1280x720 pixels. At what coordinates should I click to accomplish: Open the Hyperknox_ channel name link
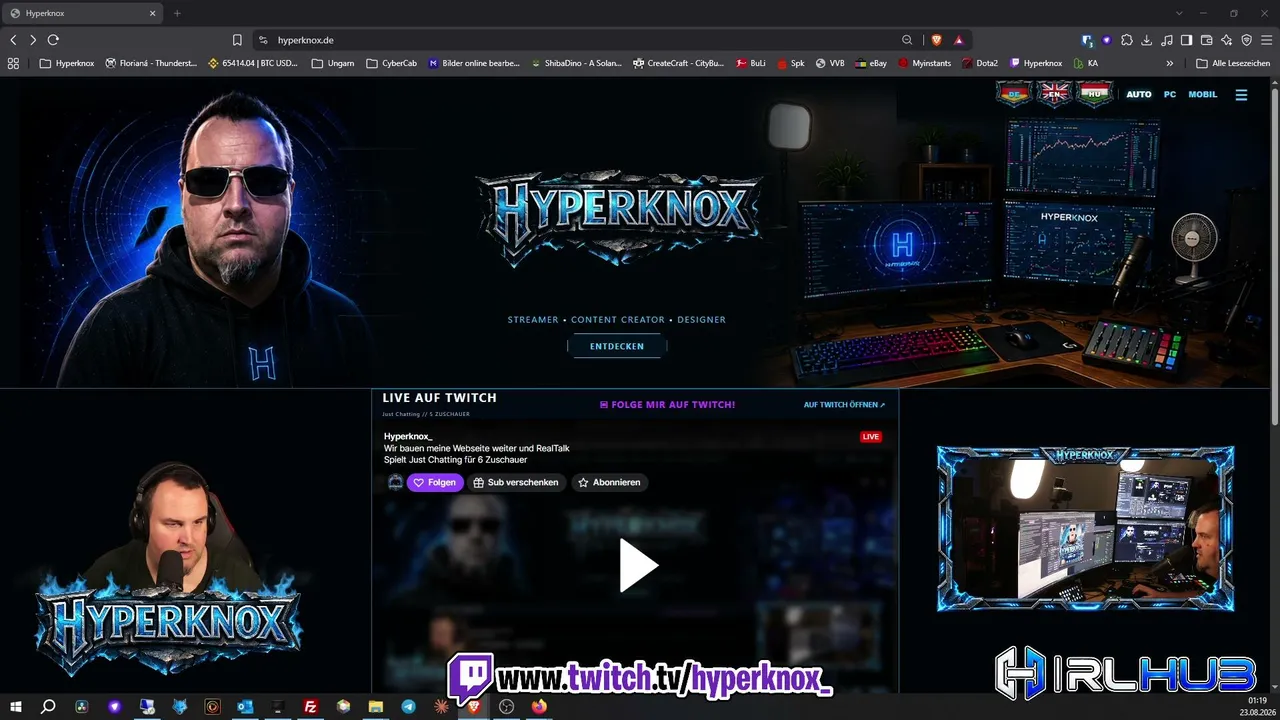point(408,436)
